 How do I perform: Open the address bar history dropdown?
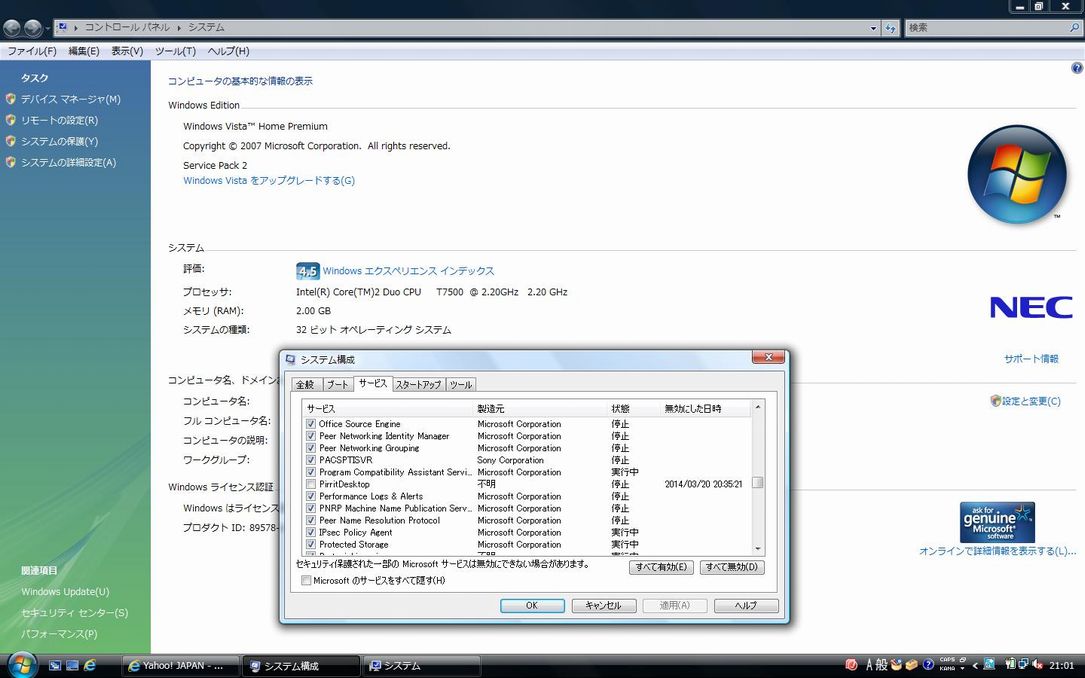coord(873,28)
